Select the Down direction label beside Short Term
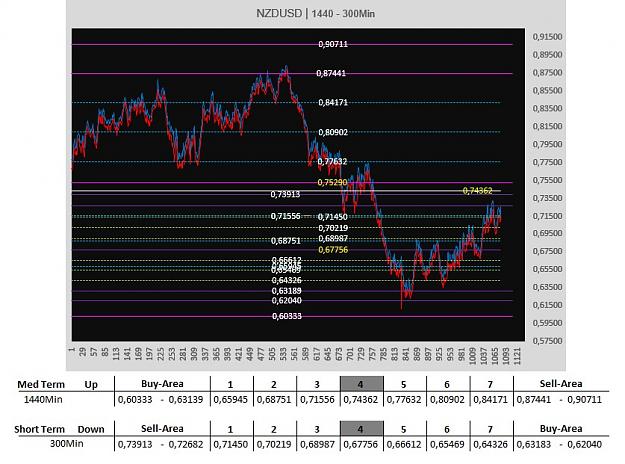Image resolution: width=625 pixels, height=464 pixels. click(91, 429)
